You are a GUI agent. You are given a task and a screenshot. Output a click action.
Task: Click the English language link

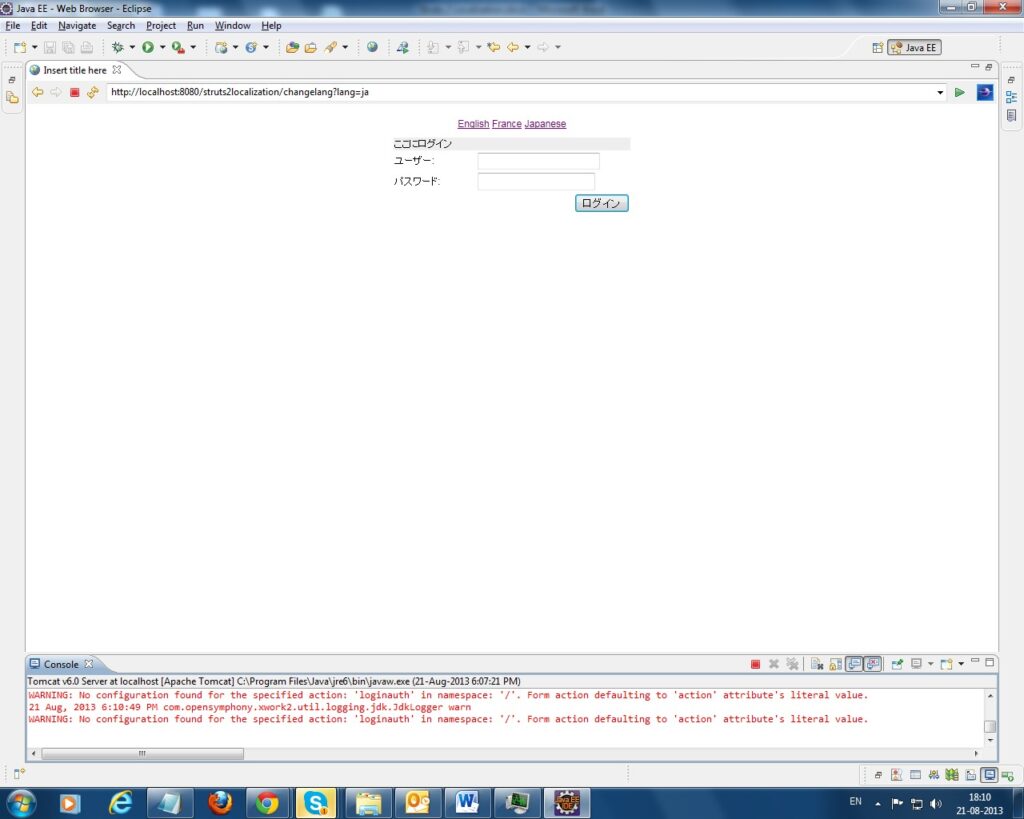(473, 124)
